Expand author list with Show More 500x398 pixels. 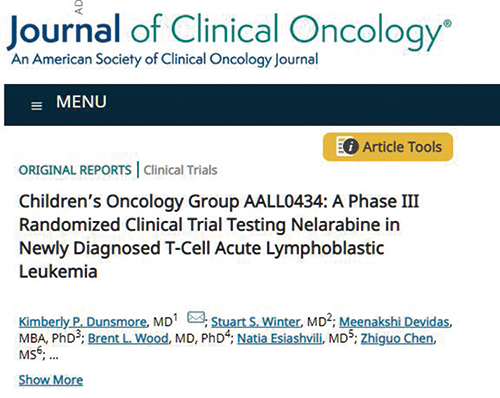(51, 380)
